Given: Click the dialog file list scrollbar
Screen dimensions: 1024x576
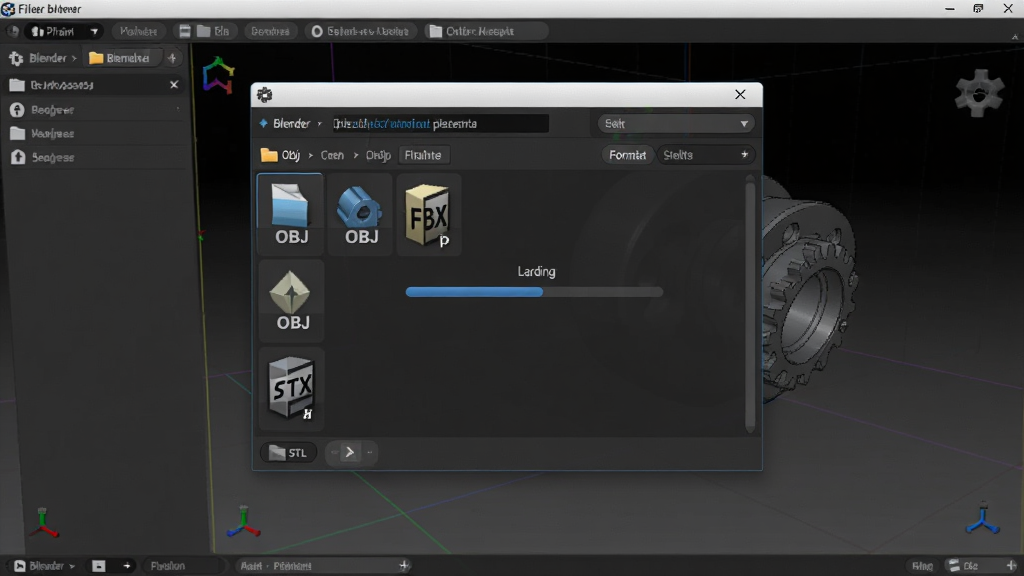Looking at the screenshot, I should coord(750,304).
